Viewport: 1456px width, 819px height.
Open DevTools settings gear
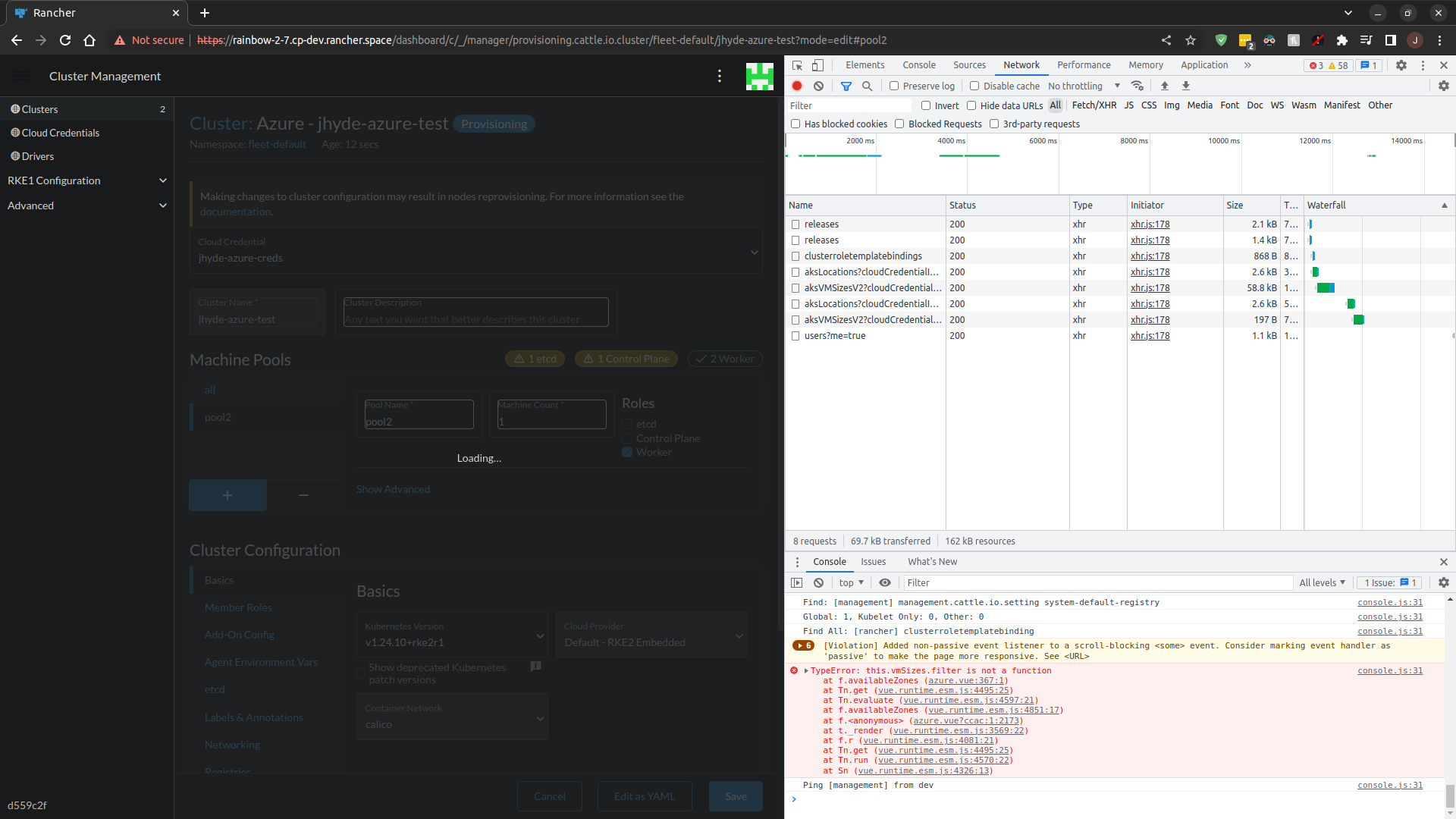click(1401, 65)
